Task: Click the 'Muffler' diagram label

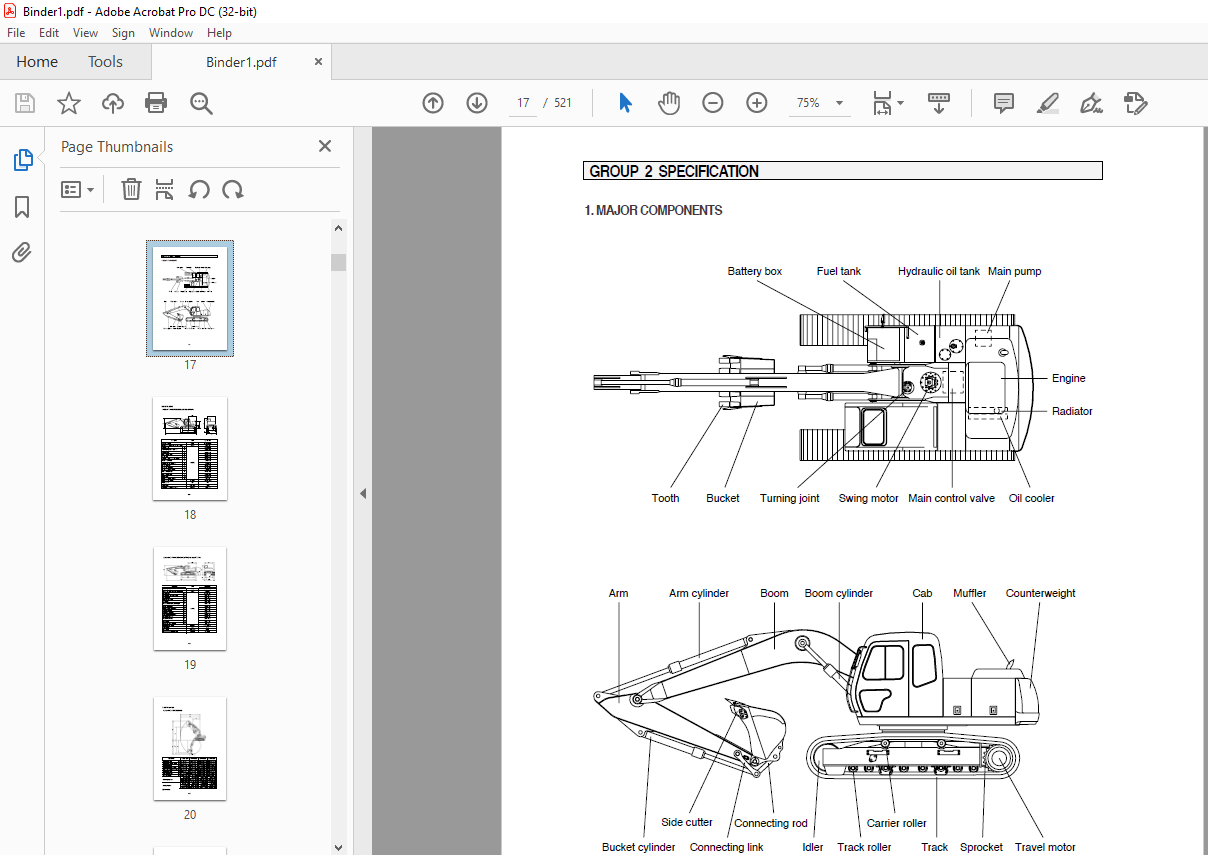Action: (x=970, y=593)
